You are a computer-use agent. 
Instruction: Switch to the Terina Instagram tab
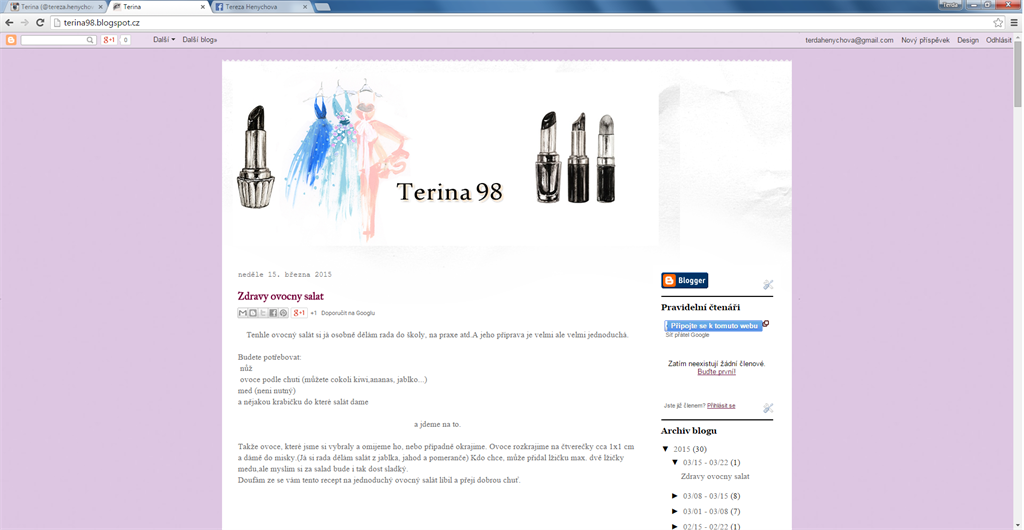coord(54,7)
